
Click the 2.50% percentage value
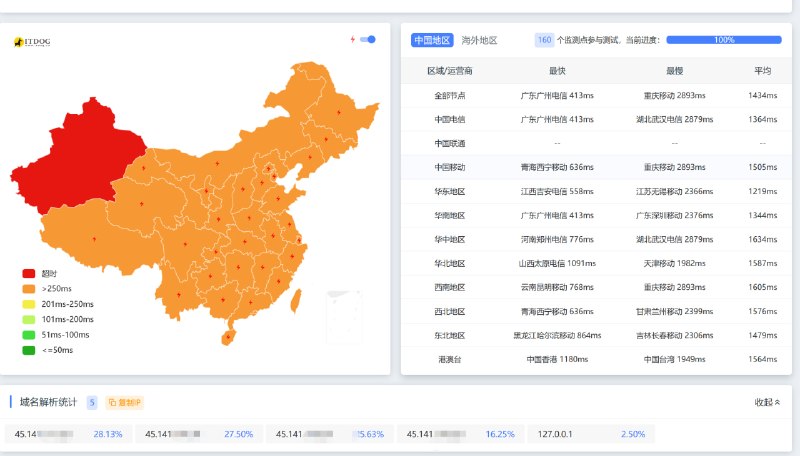(x=633, y=434)
